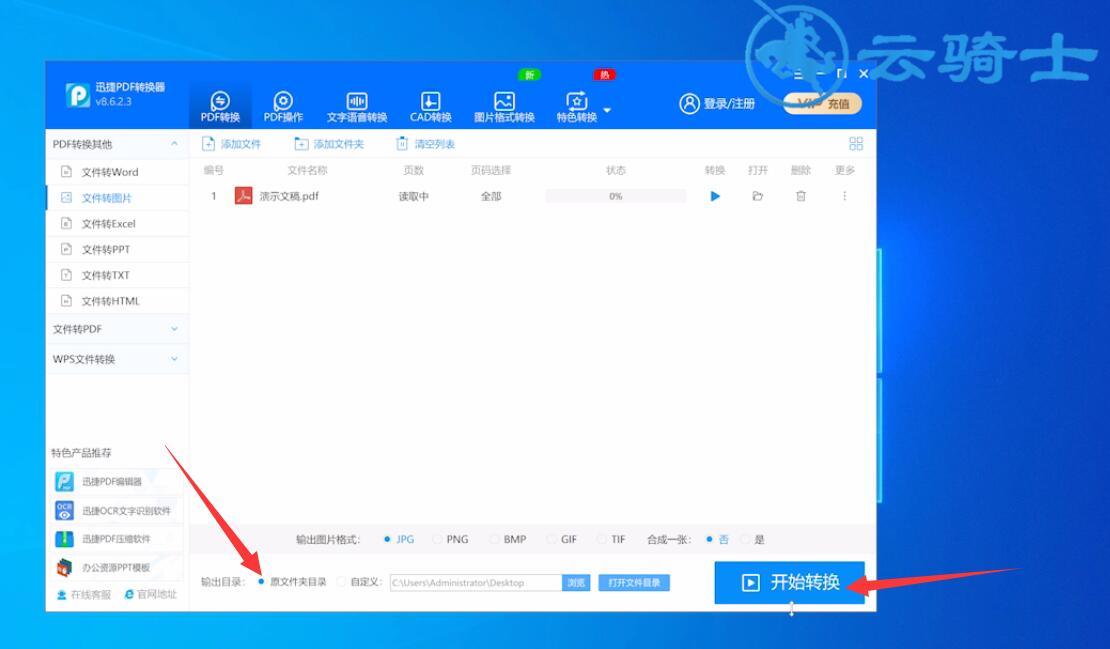
Task: Select 否 for 合成一张
Action: (716, 539)
